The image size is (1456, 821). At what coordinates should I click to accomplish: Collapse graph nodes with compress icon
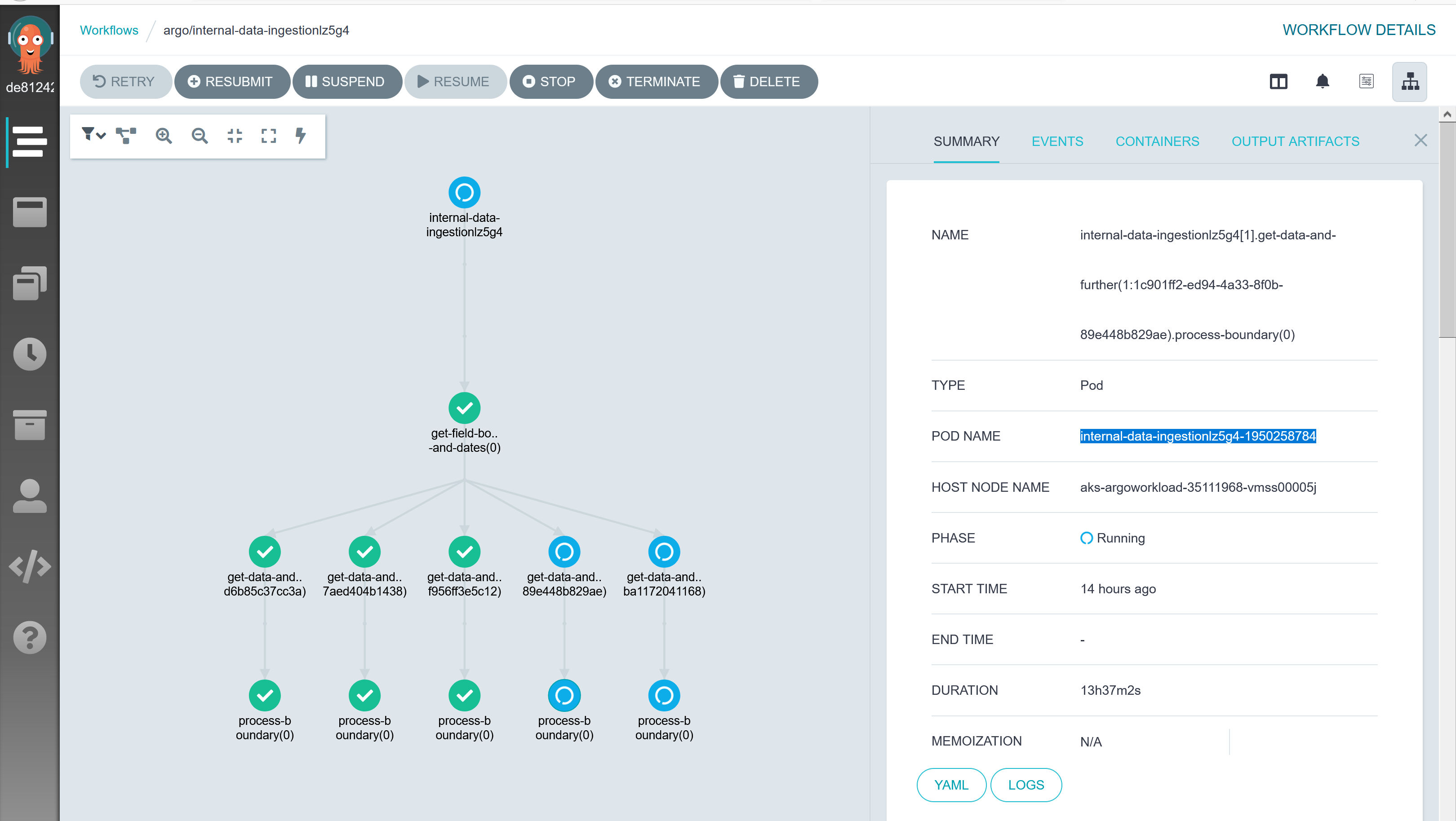(235, 136)
